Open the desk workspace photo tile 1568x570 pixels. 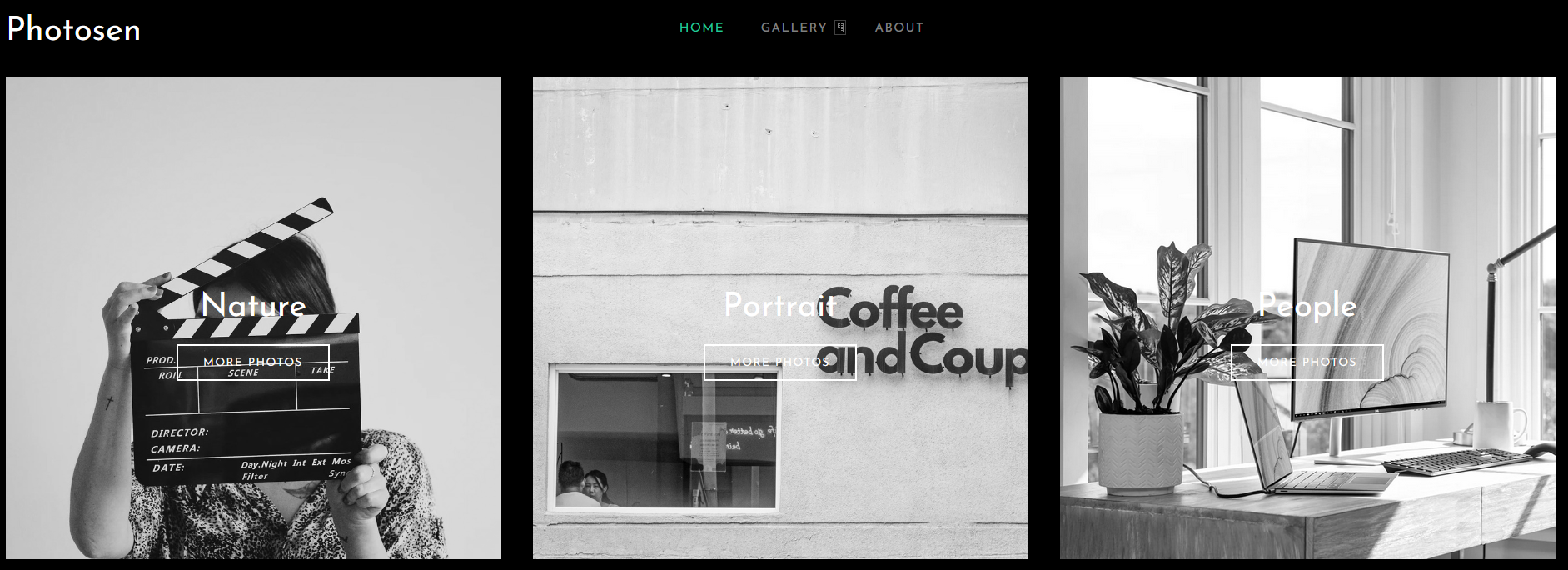pyautogui.click(x=1307, y=317)
